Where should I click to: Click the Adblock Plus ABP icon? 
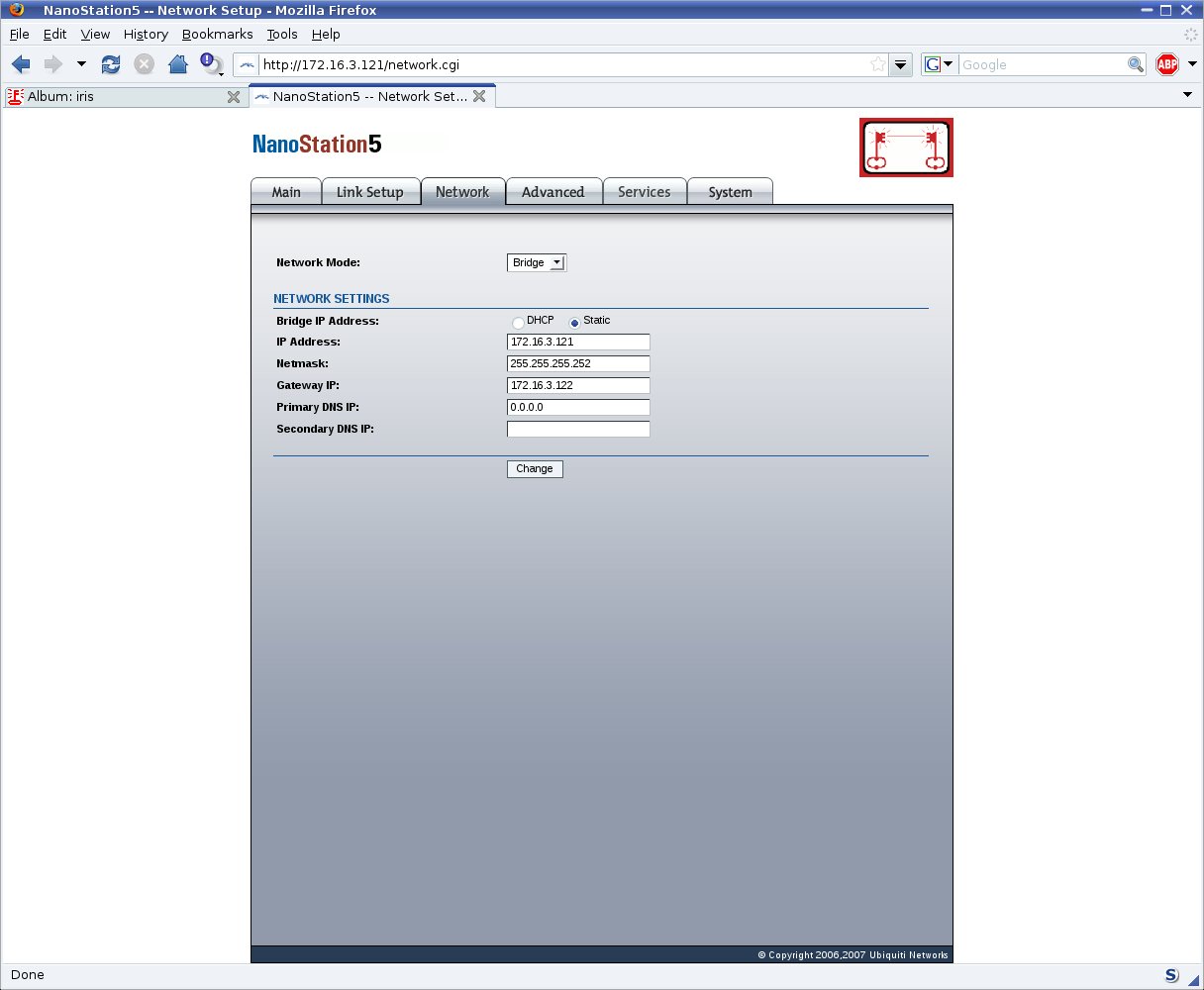click(x=1167, y=64)
